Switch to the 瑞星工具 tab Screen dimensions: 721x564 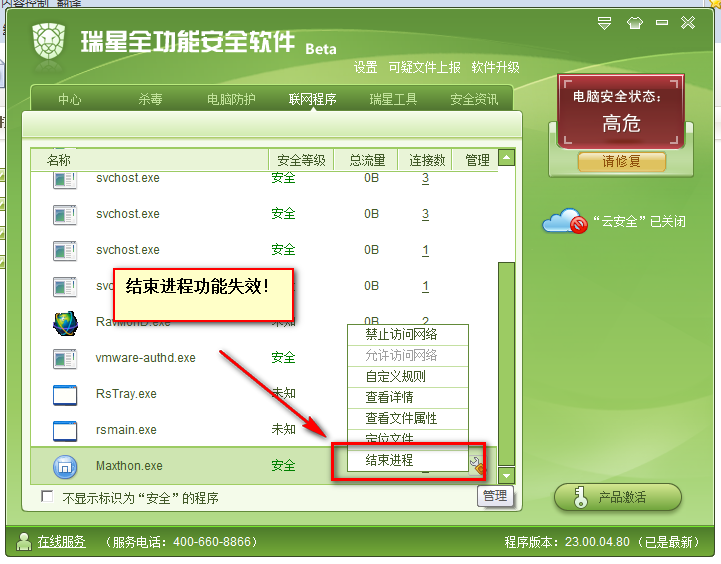393,99
